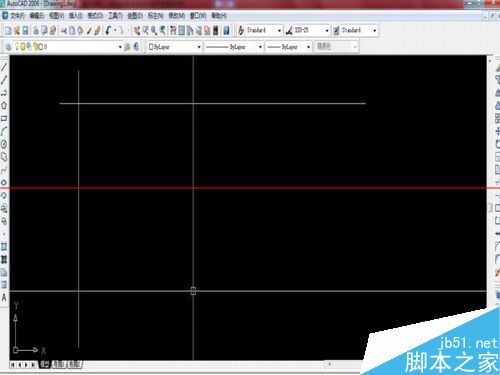Activate the Pan realtime hand icon

137,31
